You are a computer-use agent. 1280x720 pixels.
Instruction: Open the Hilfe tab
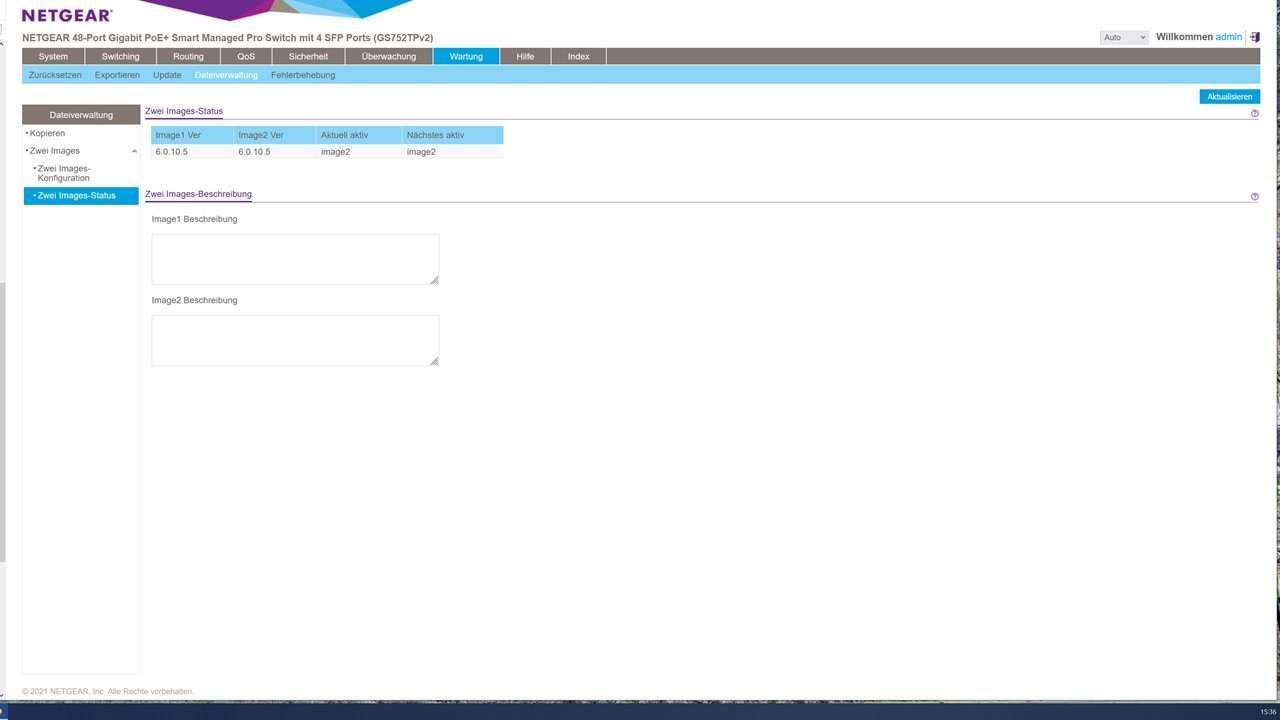(525, 56)
